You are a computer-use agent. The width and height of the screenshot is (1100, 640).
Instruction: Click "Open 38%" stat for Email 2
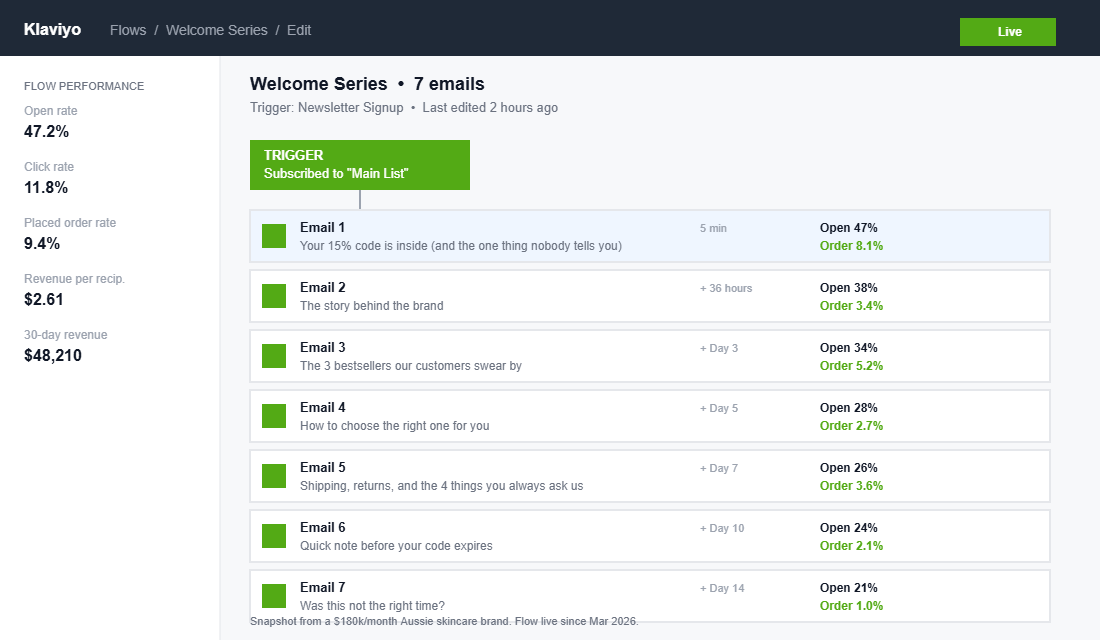click(x=849, y=288)
